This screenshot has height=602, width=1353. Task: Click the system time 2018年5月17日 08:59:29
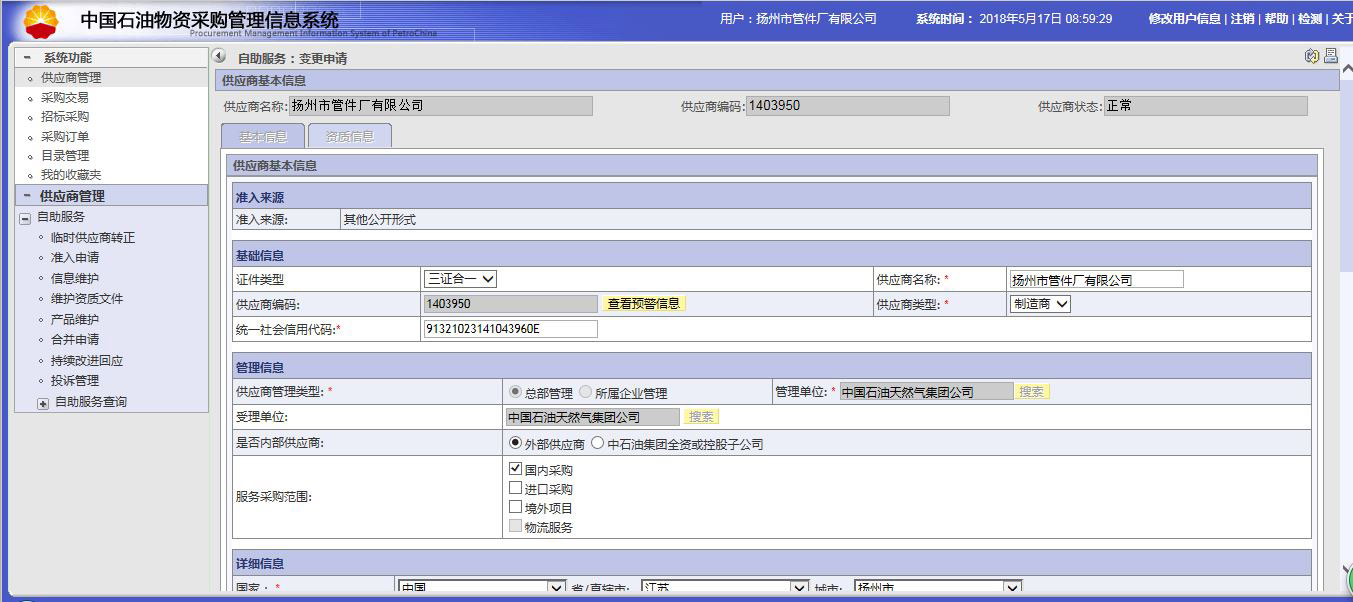1046,19
